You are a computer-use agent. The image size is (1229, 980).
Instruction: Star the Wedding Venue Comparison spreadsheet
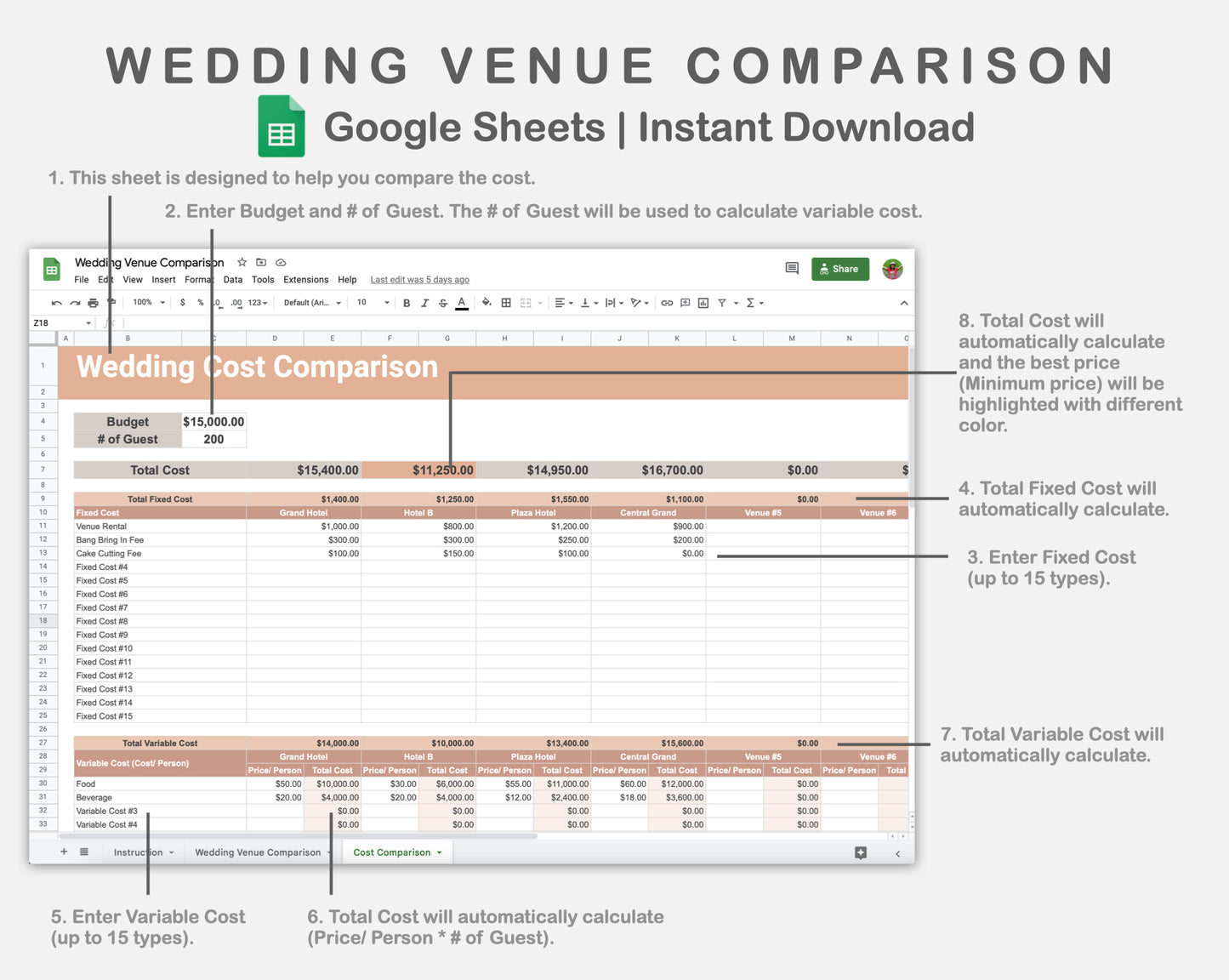point(242,262)
